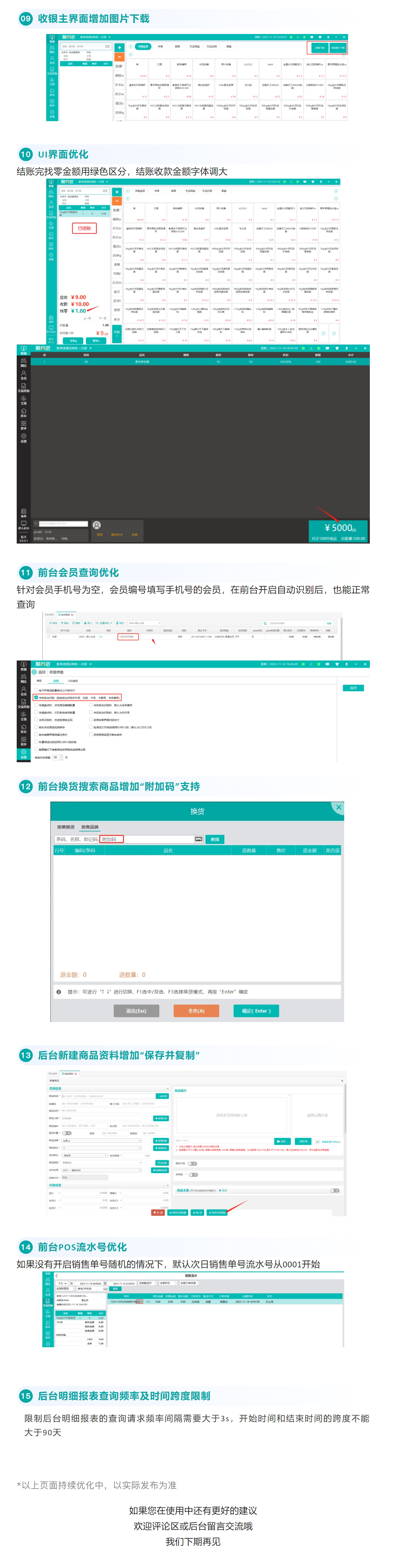The width and height of the screenshot is (394, 1568).
Task: Toggle 商品文案 switch in new product form
Action: tap(334, 1190)
